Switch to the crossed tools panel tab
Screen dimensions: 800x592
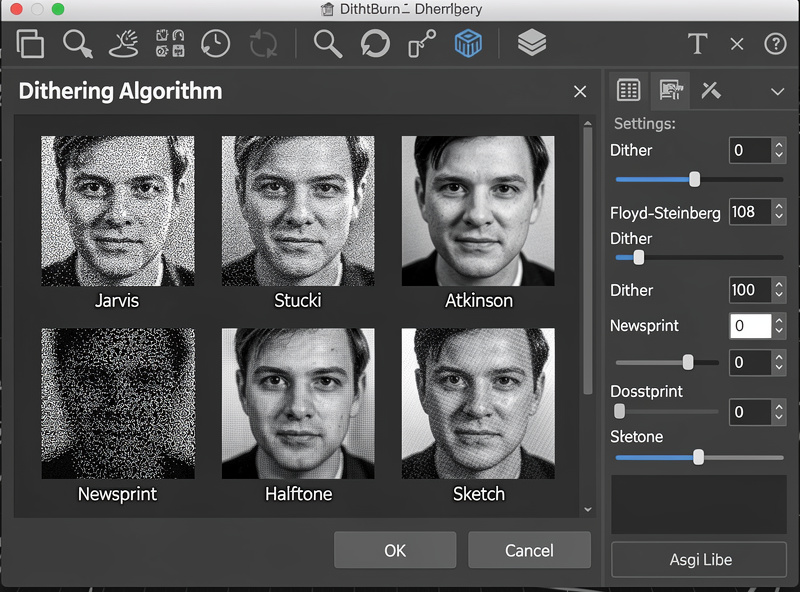[x=711, y=90]
